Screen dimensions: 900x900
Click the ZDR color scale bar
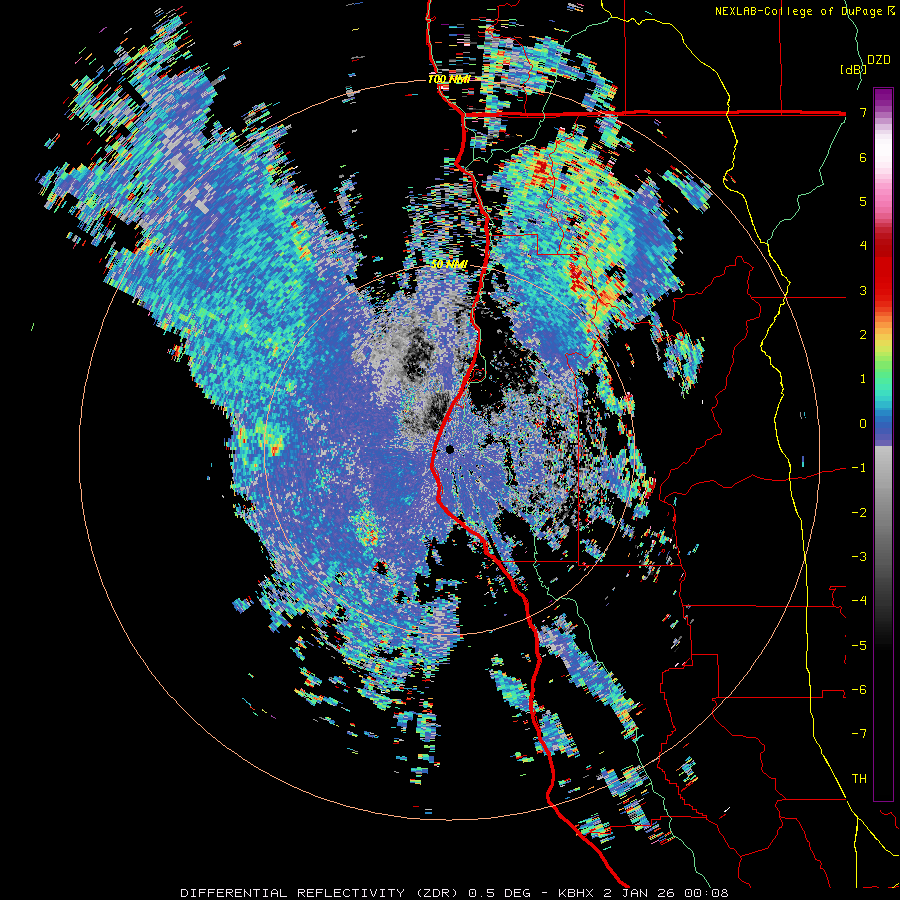point(883,444)
